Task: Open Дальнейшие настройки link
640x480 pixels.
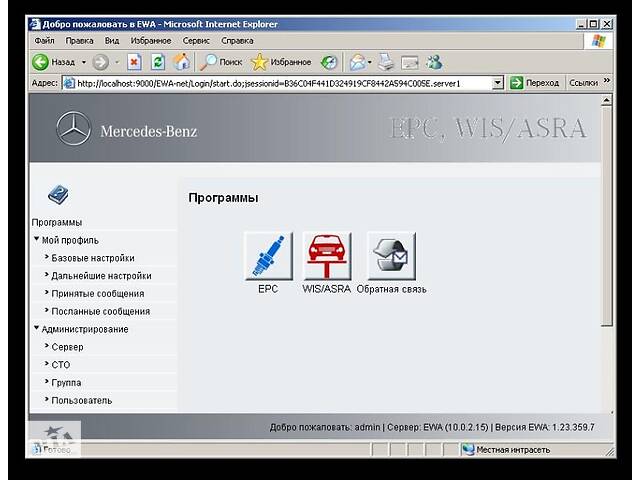Action: pyautogui.click(x=101, y=276)
